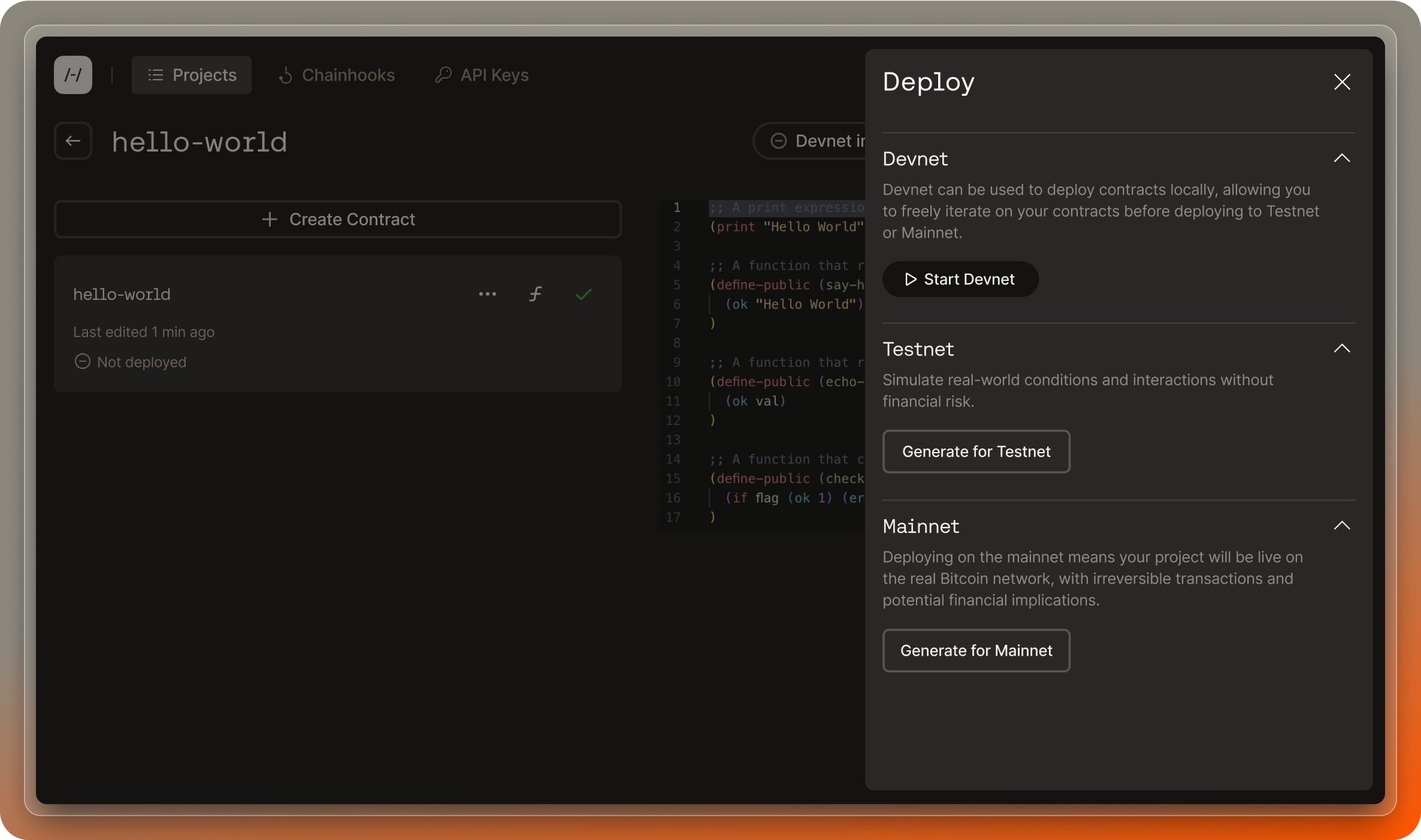Click the Chainhooks icon in navigation
Viewport: 1421px width, 840px height.
pos(286,74)
